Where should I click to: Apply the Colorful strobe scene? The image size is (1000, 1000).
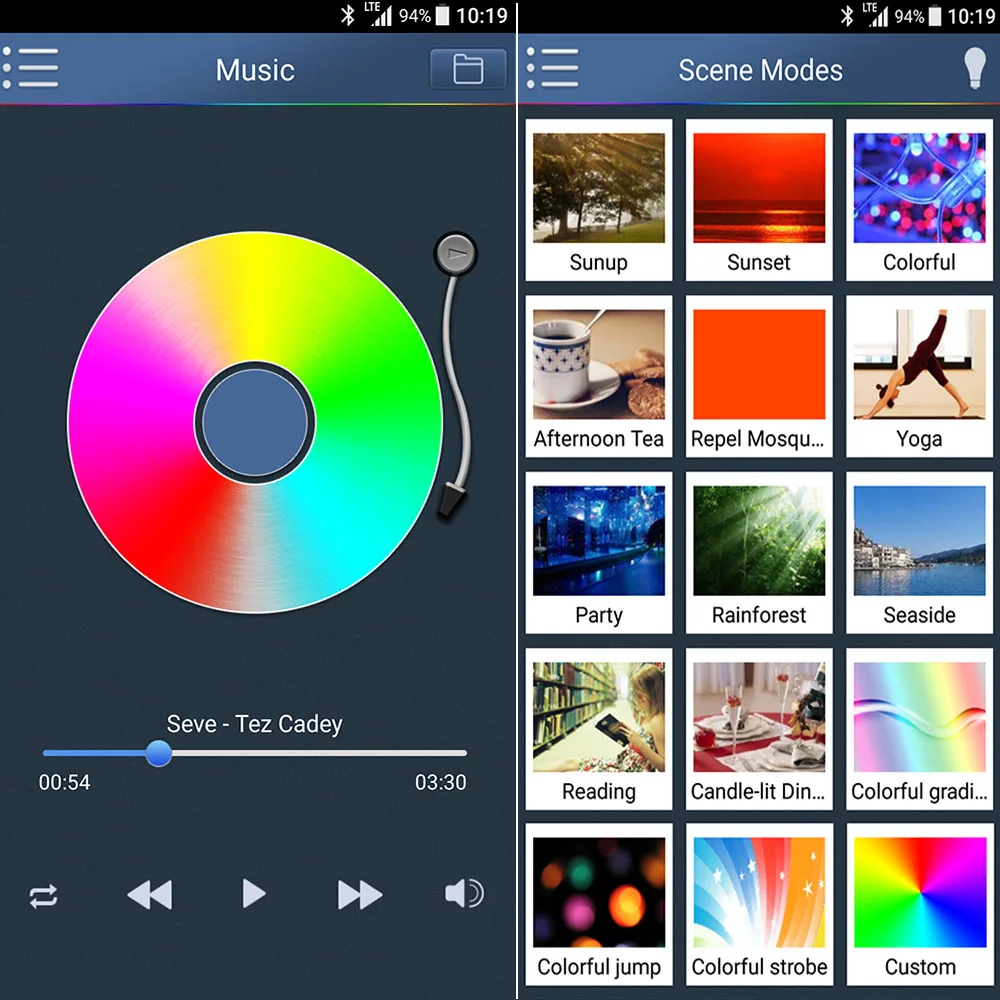[759, 904]
